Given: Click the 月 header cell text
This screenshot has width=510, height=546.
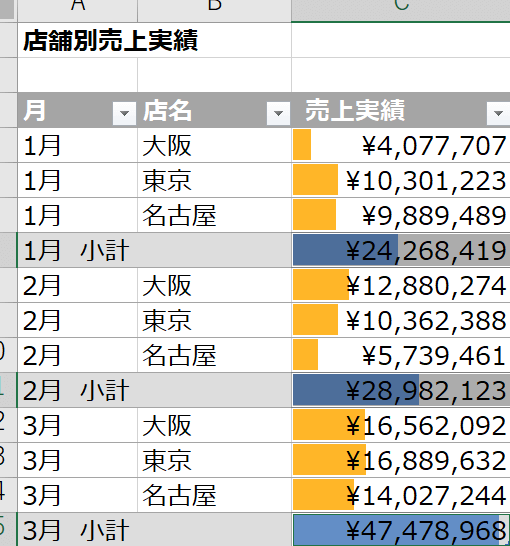Looking at the screenshot, I should [x=34, y=110].
